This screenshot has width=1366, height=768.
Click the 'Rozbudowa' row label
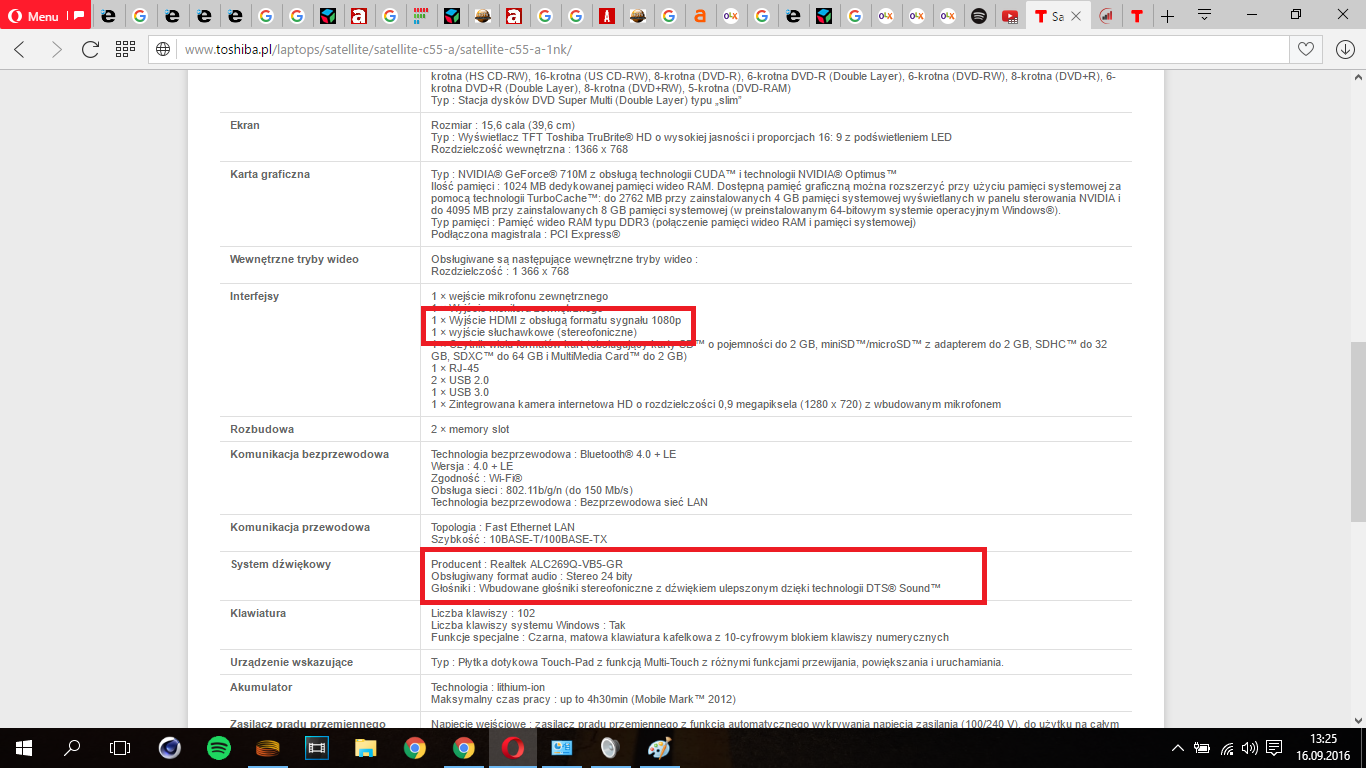coord(262,429)
